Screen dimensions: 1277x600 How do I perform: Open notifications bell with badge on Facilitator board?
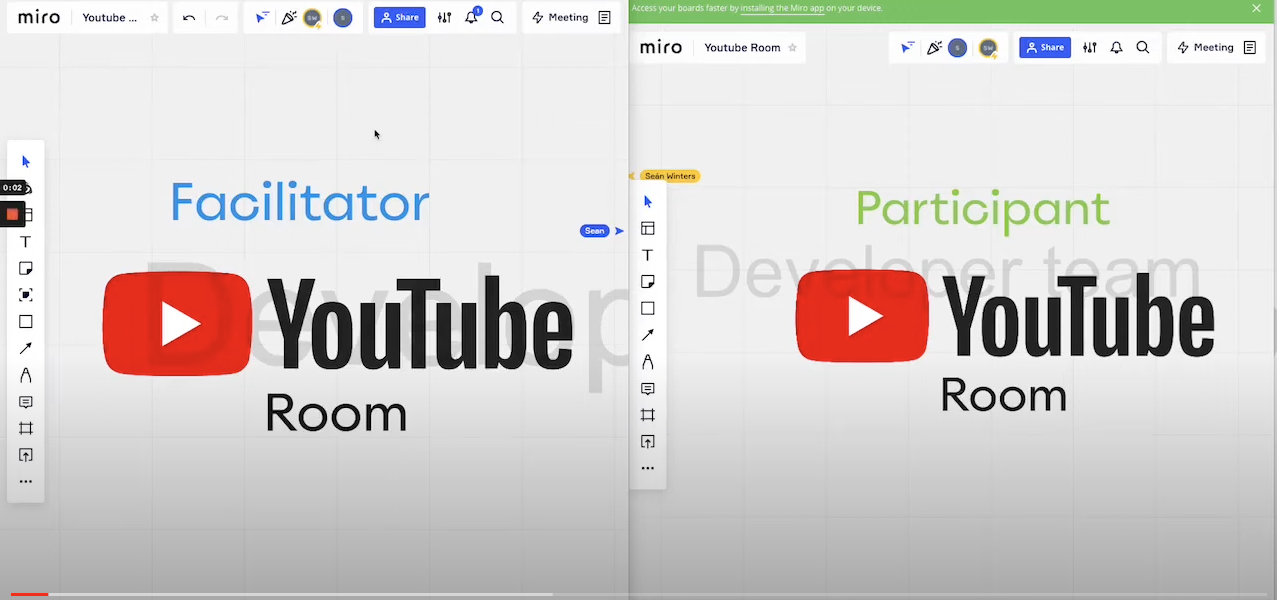click(472, 17)
